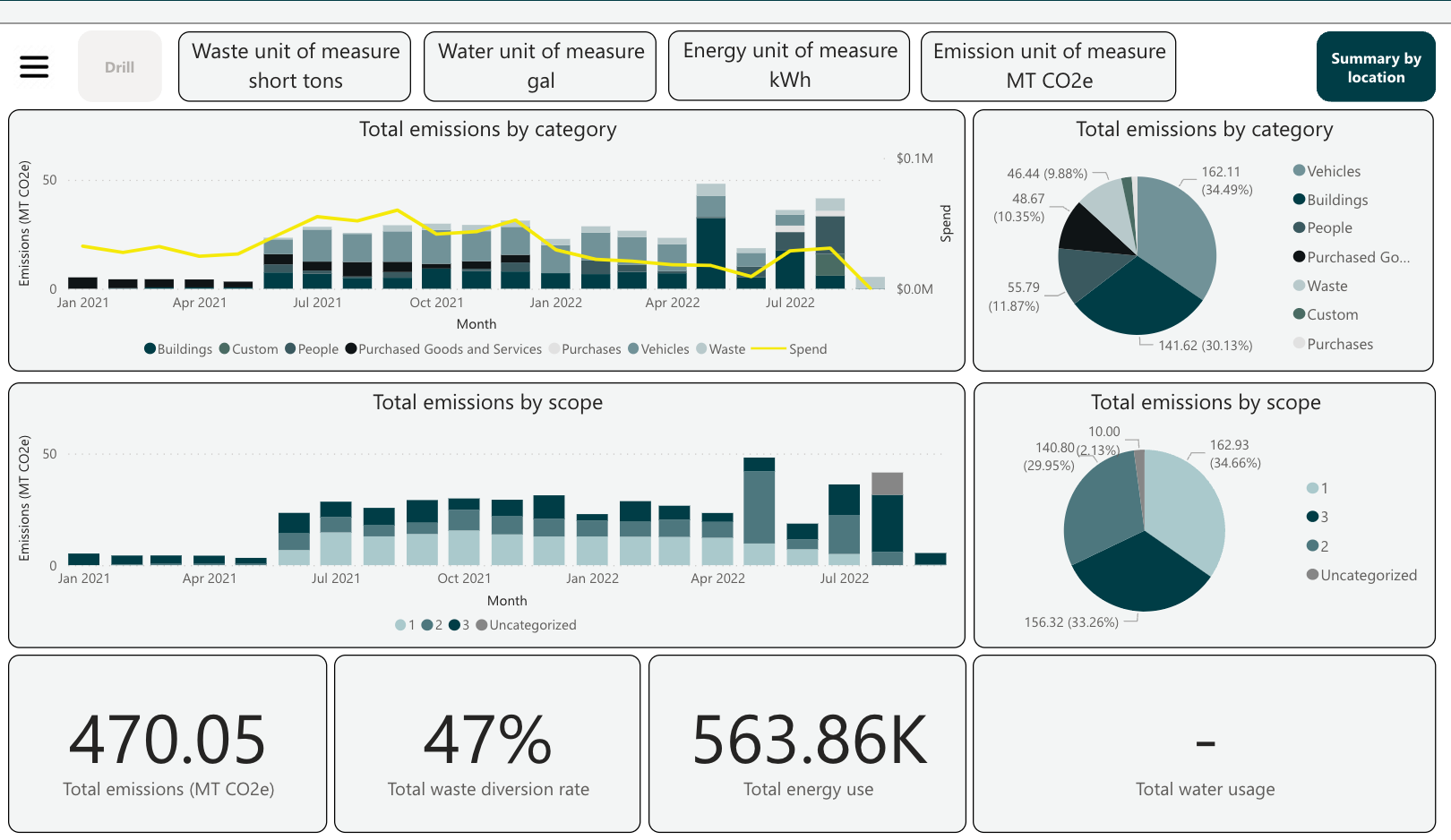Viewport: 1451px width, 840px height.
Task: Open the Emission unit of measure selector
Action: tap(1047, 65)
